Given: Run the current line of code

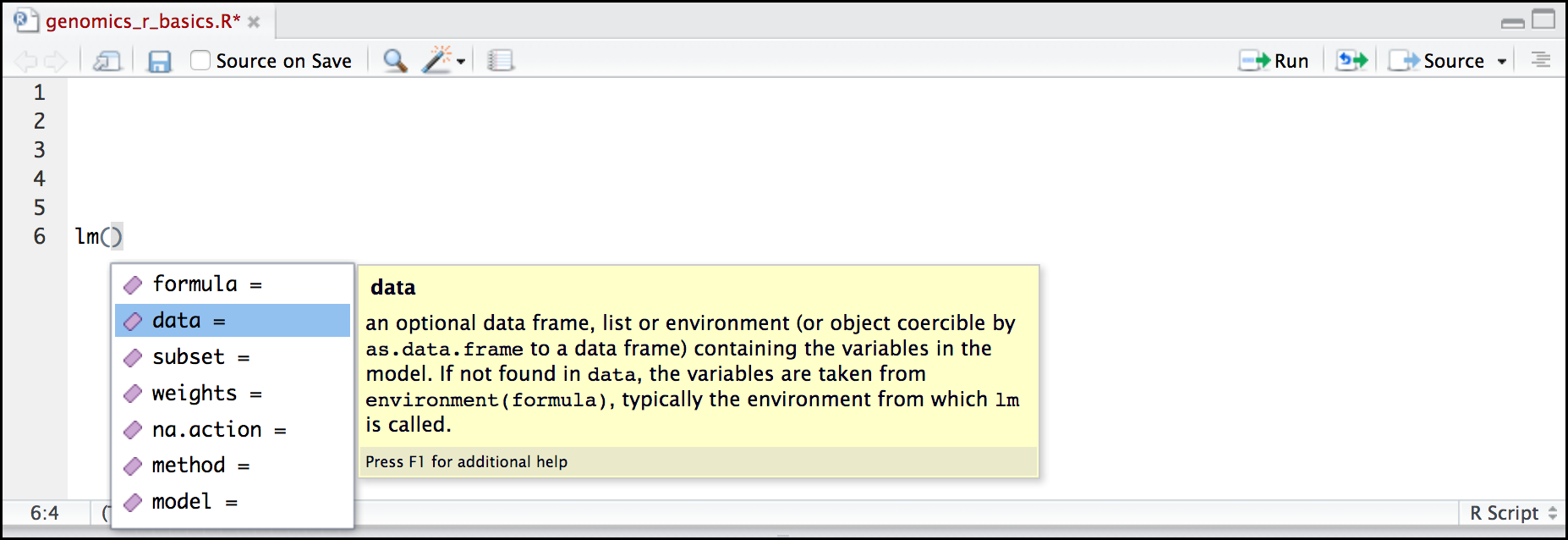Looking at the screenshot, I should click(1275, 60).
